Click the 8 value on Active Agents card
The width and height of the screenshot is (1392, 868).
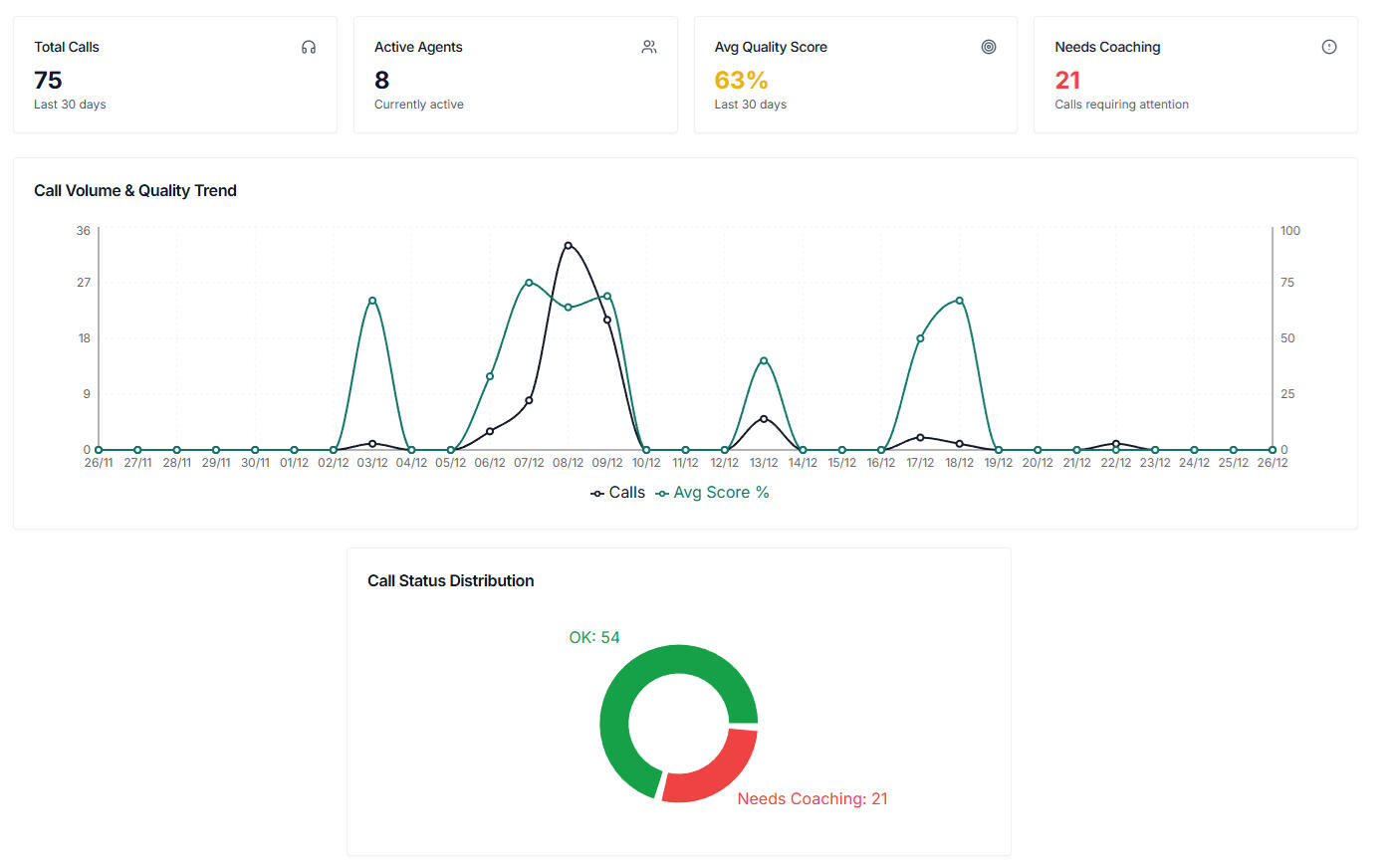[380, 80]
